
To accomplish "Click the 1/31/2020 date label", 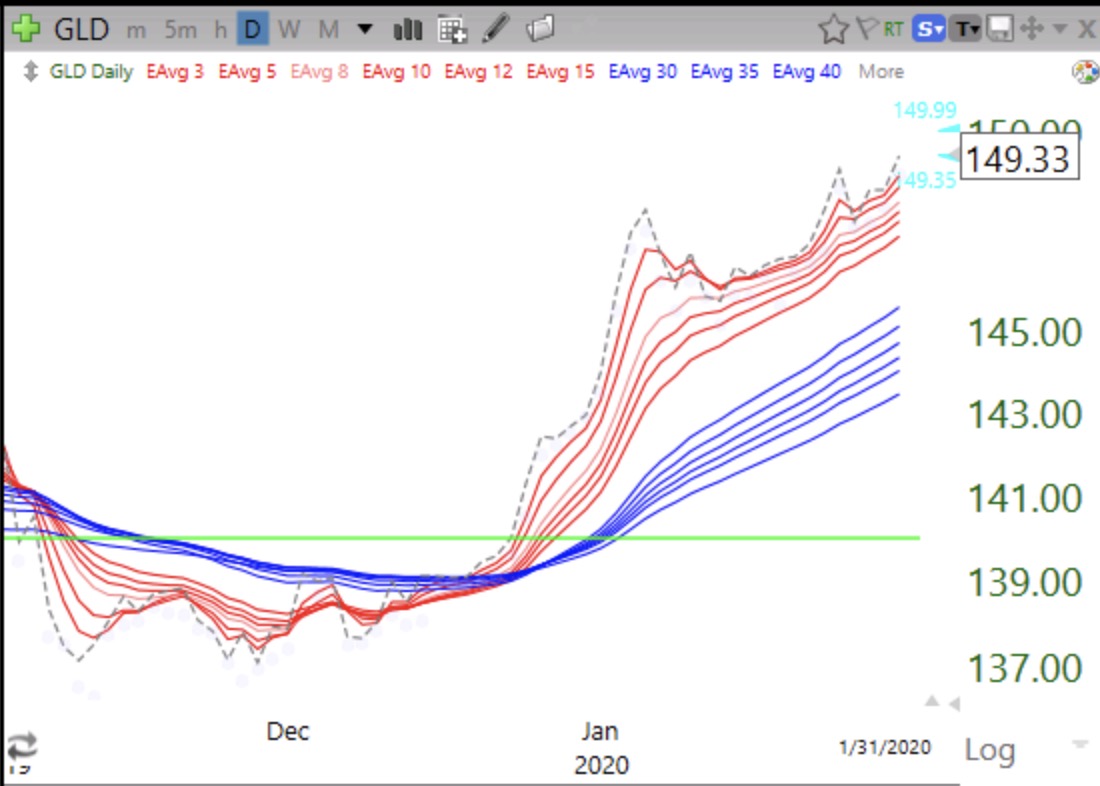I will pyautogui.click(x=885, y=747).
